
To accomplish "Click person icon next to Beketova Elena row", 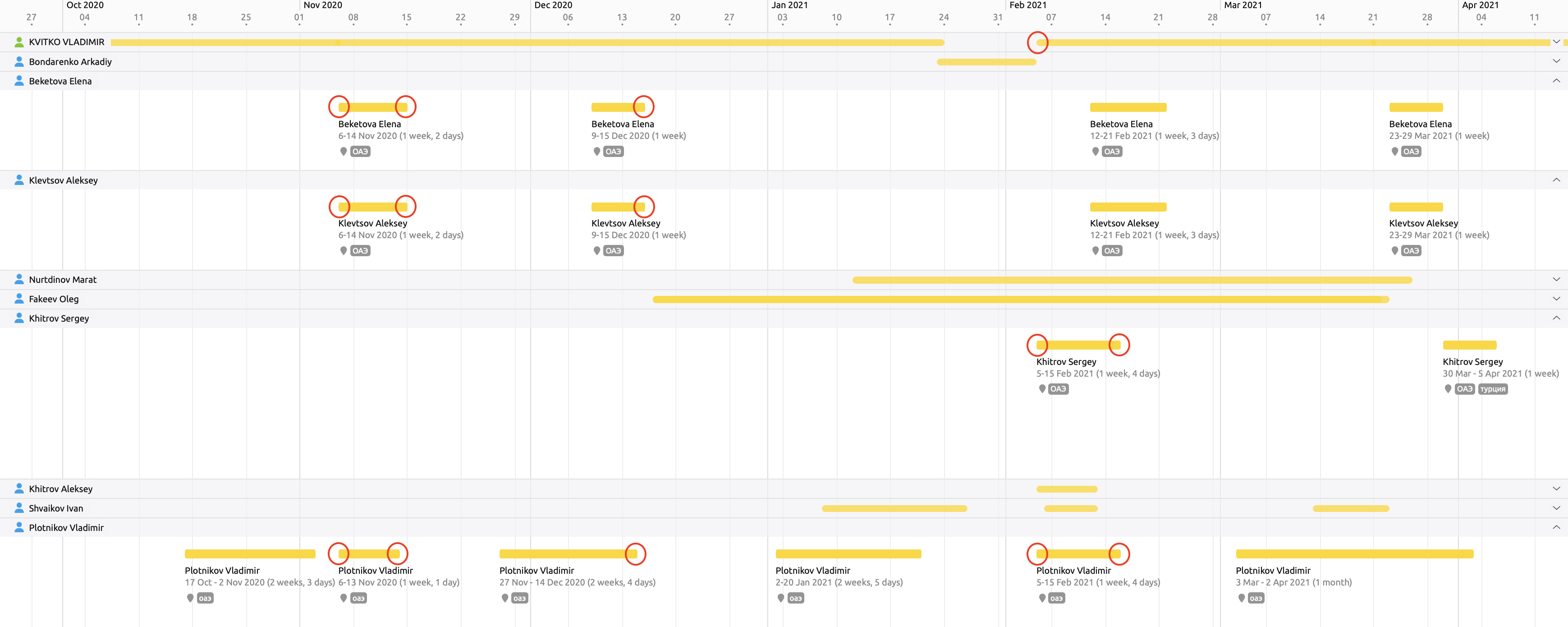I will [19, 81].
